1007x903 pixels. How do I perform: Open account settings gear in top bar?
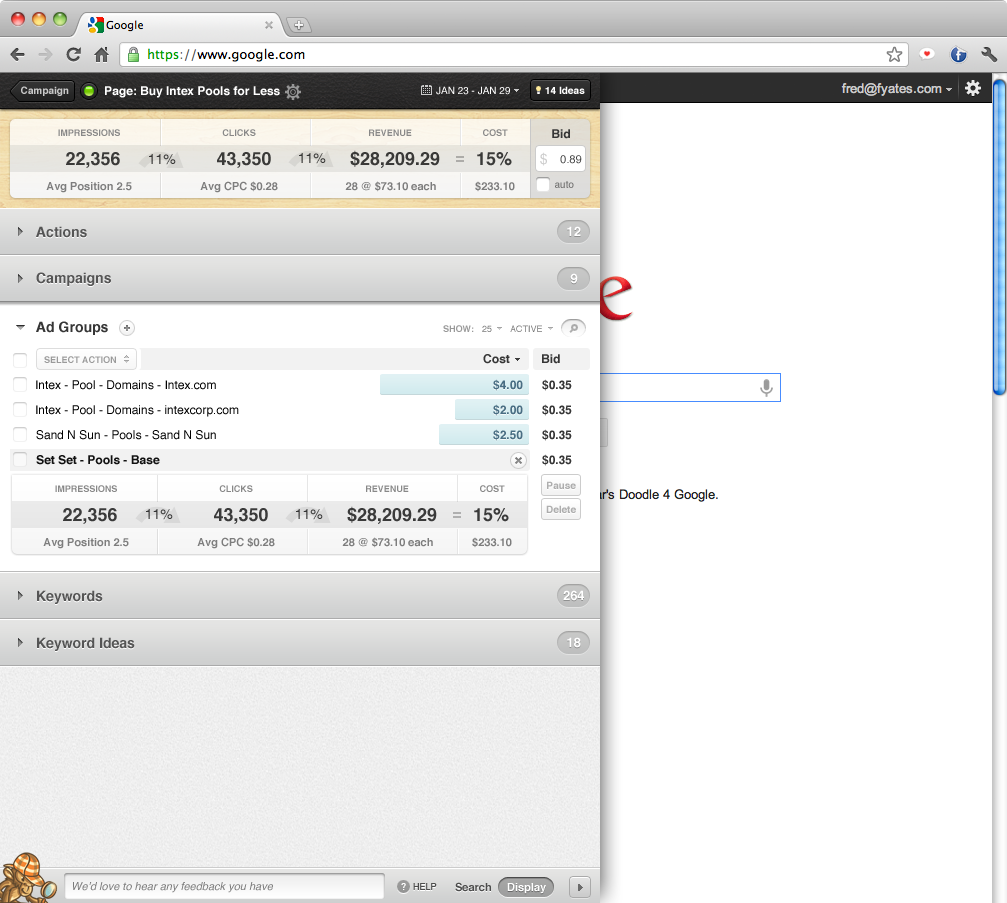(973, 88)
